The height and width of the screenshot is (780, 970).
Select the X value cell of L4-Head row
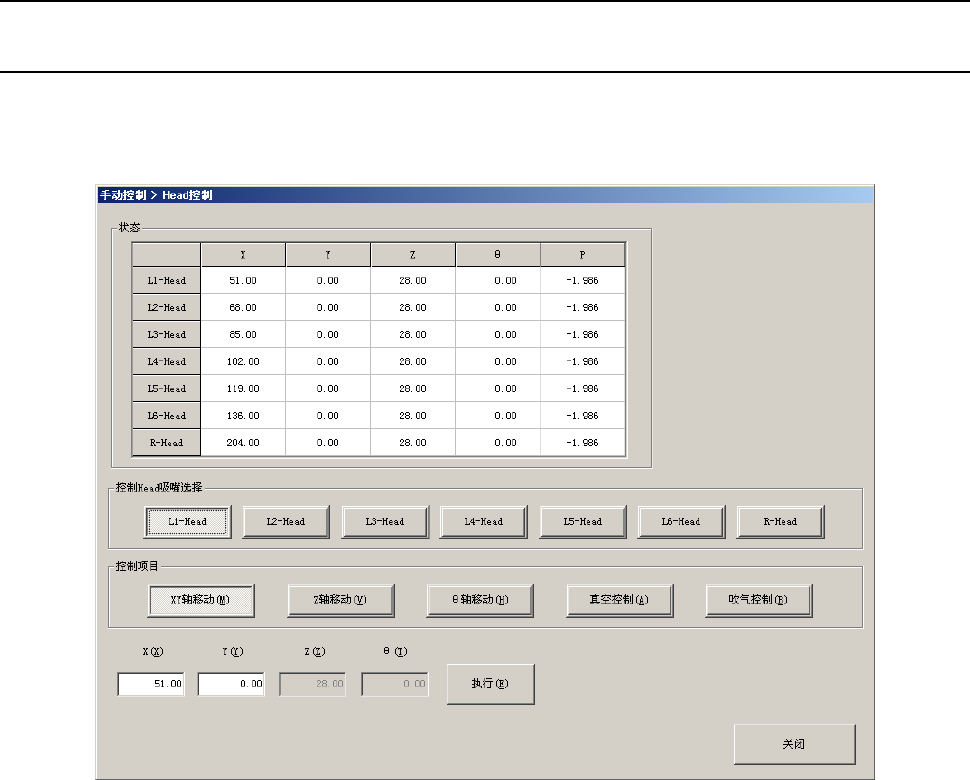click(x=243, y=362)
